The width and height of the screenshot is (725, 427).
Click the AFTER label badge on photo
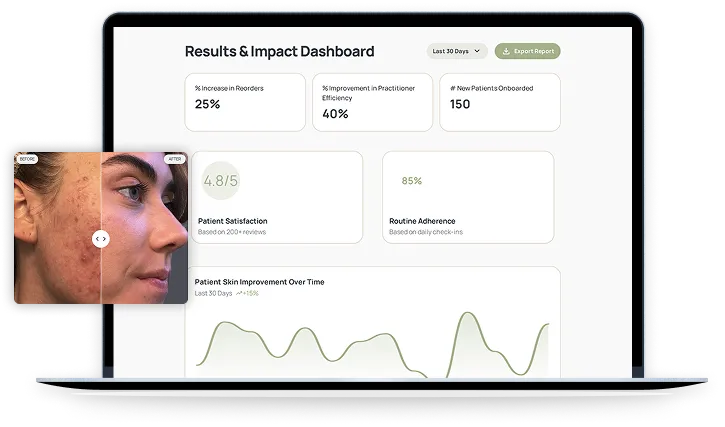(175, 159)
